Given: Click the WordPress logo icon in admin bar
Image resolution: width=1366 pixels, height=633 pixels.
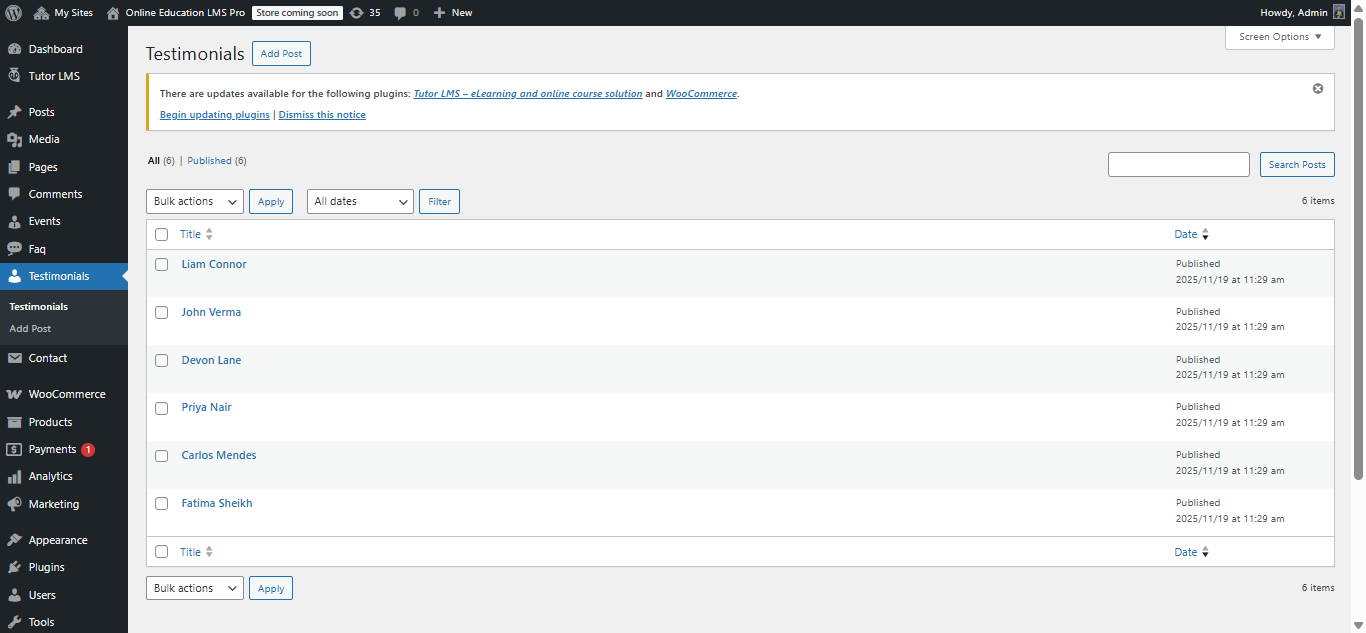Looking at the screenshot, I should tap(13, 13).
